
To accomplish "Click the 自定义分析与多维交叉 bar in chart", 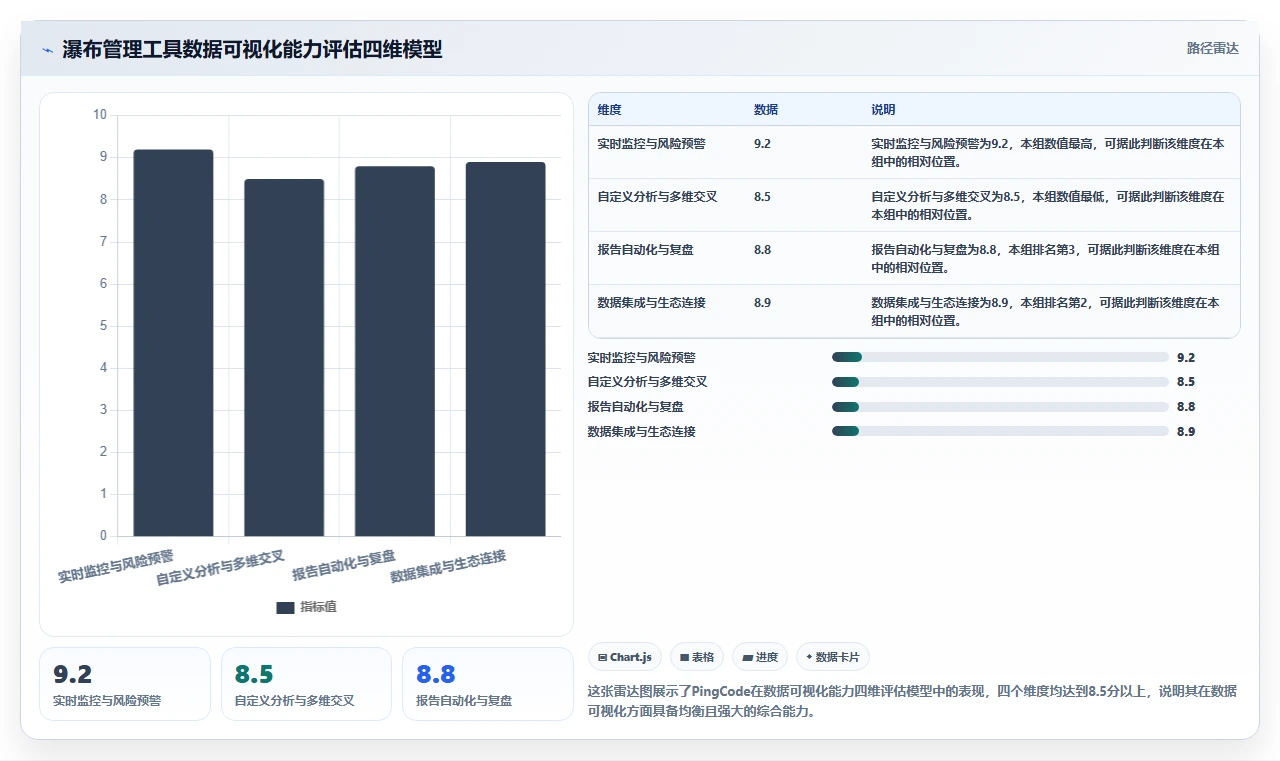I will pos(284,358).
